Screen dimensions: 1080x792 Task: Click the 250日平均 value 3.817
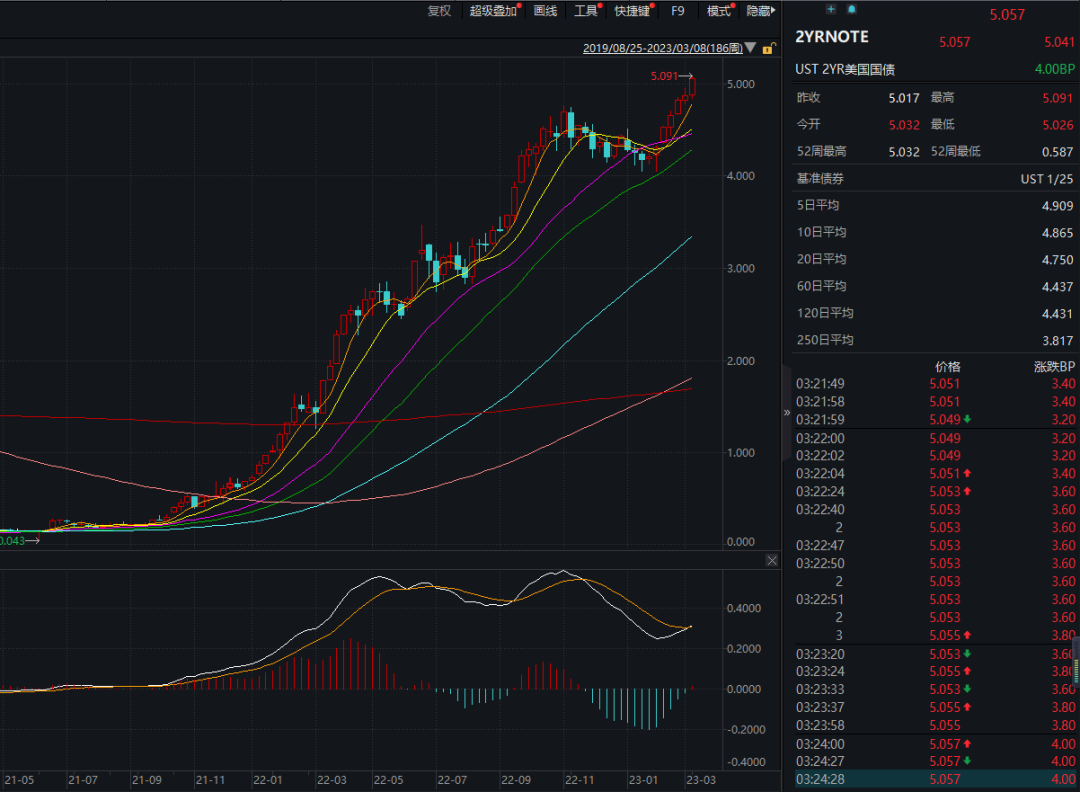click(x=1058, y=340)
